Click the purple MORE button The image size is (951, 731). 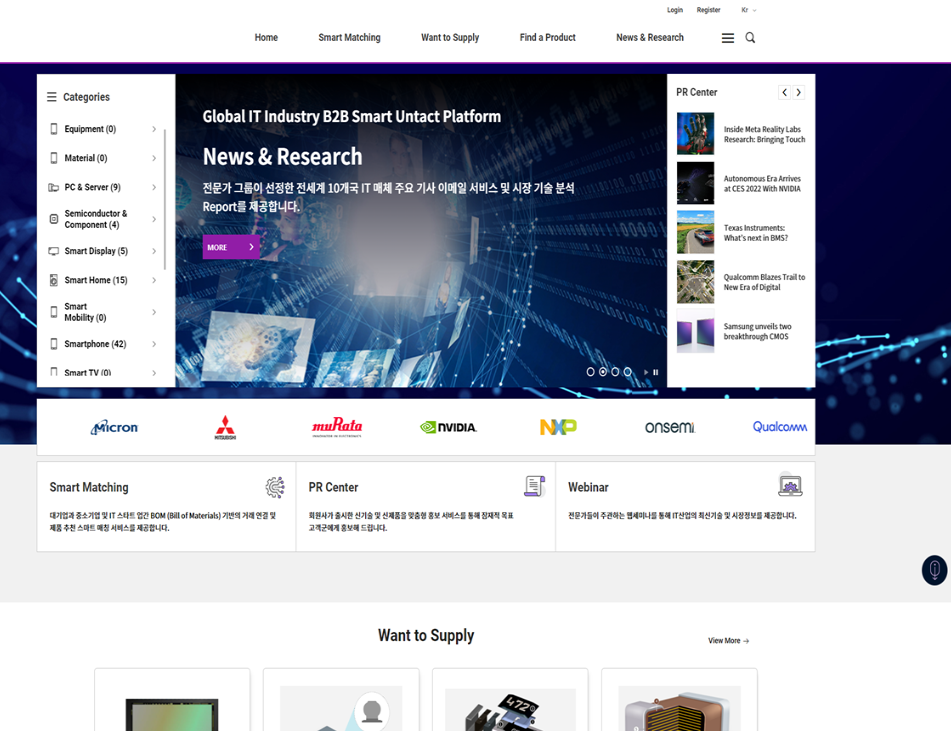point(231,247)
